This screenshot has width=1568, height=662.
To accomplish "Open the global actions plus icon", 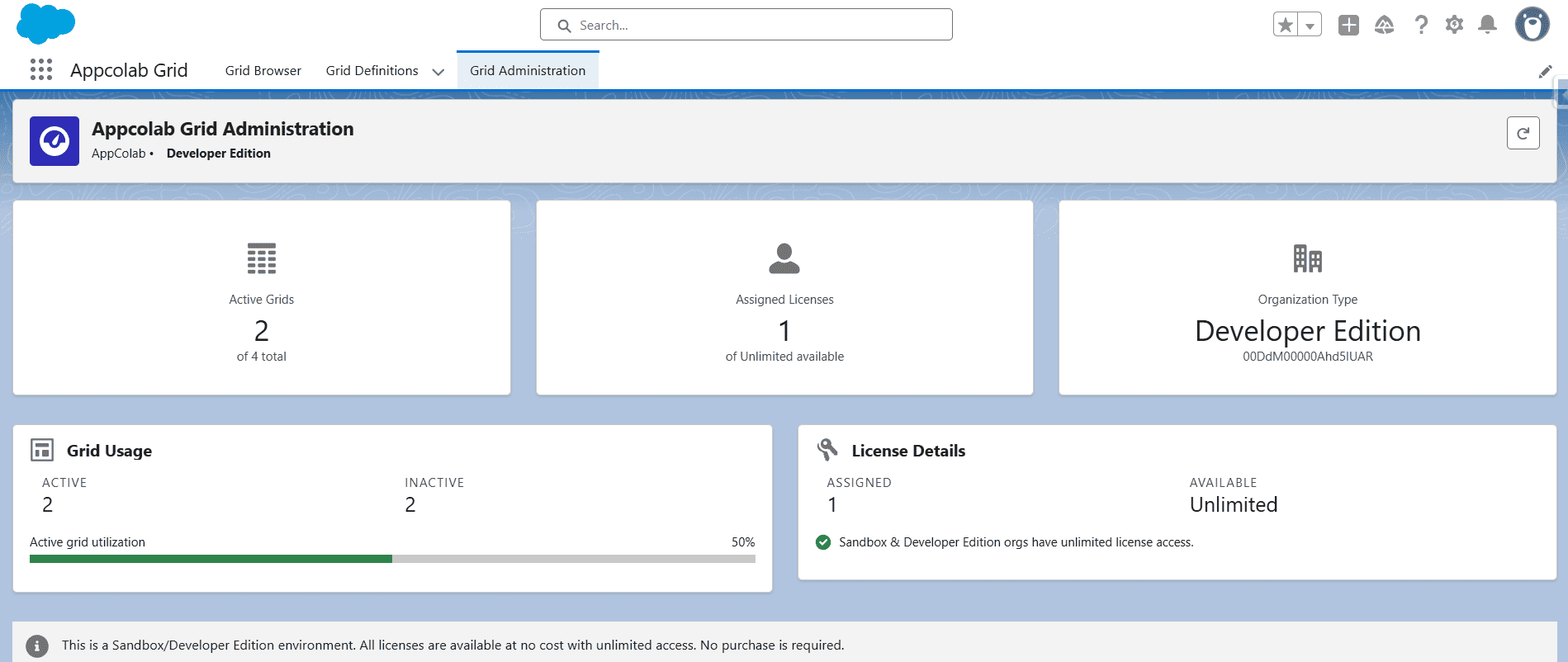I will (1348, 26).
